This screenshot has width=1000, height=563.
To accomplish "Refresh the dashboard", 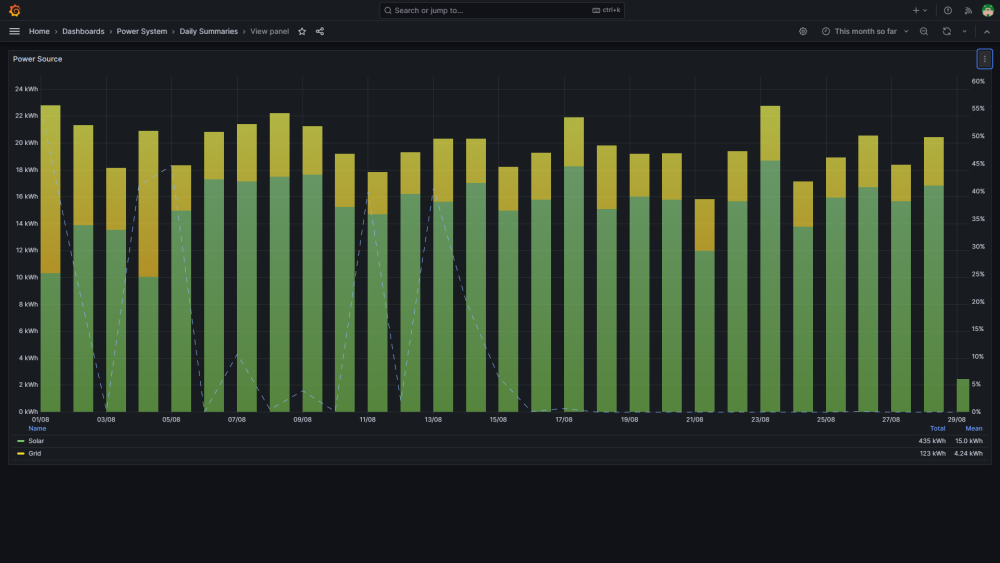I will coord(946,31).
